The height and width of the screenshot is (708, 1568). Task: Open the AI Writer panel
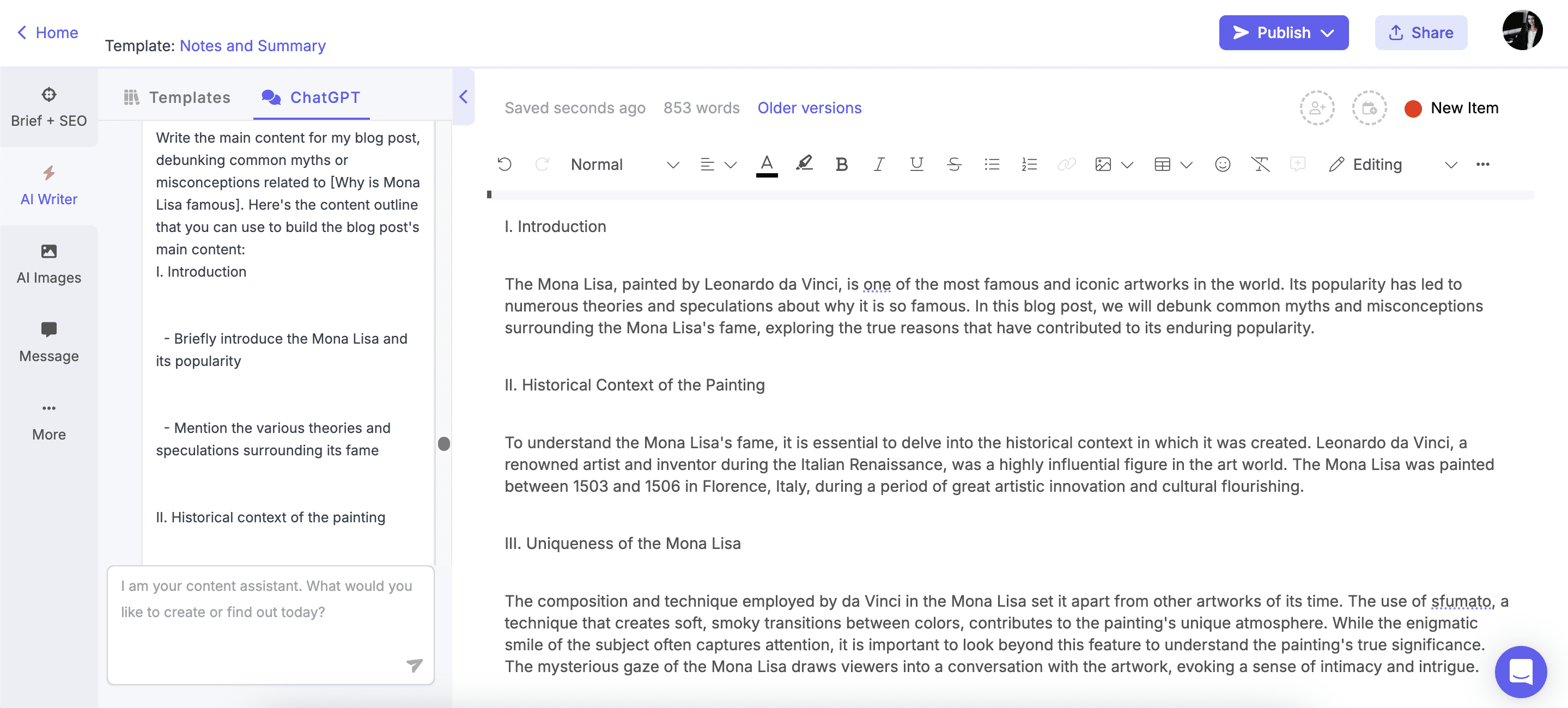coord(48,186)
